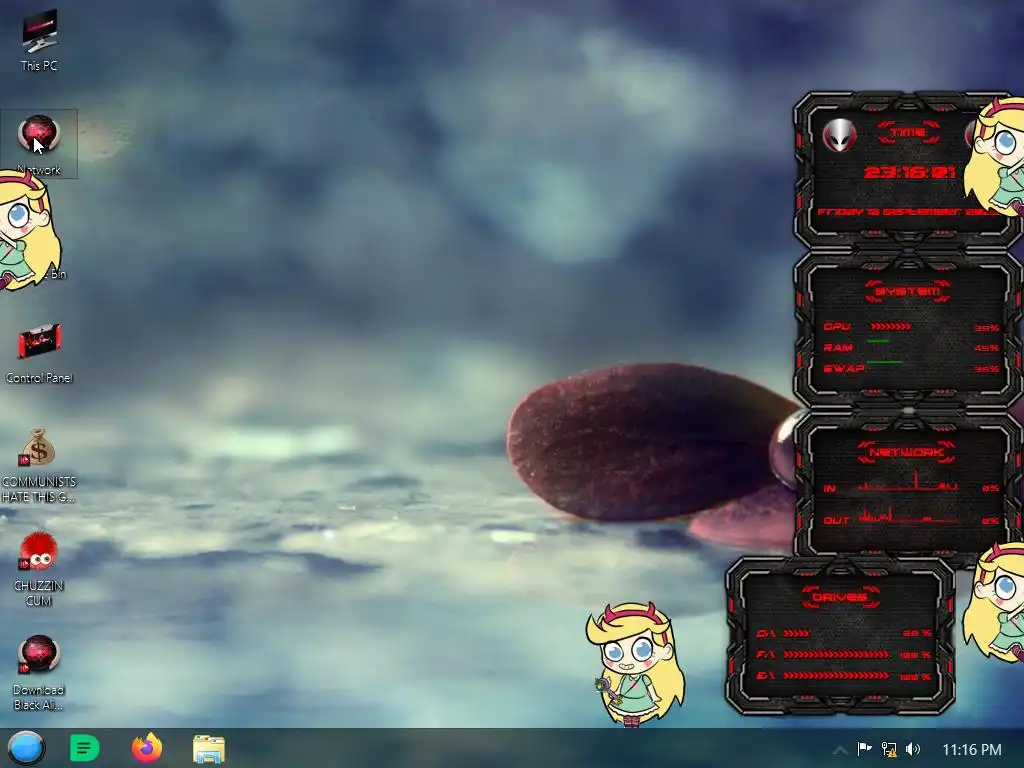This screenshot has height=768, width=1024.
Task: Open the Control Panel desktop icon
Action: pos(39,353)
